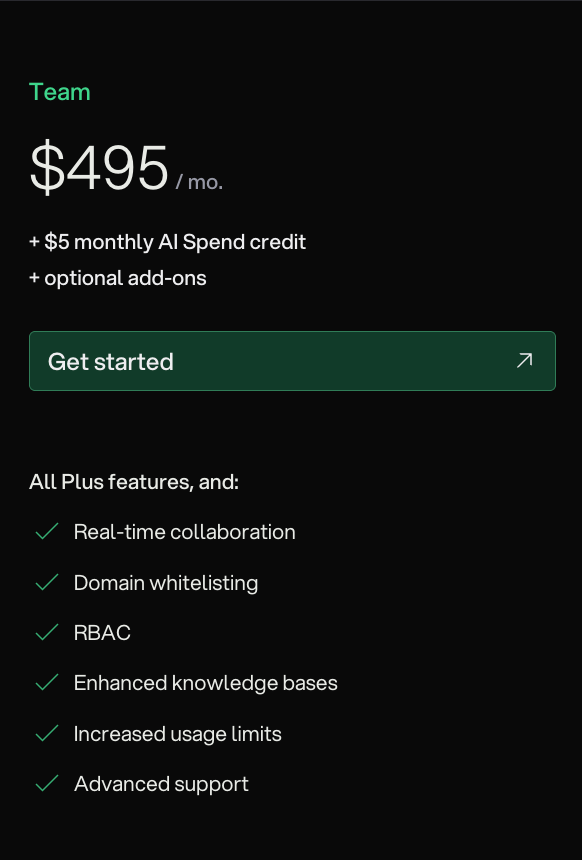The width and height of the screenshot is (582, 860).
Task: Select Advanced support feature text
Action: pyautogui.click(x=161, y=784)
